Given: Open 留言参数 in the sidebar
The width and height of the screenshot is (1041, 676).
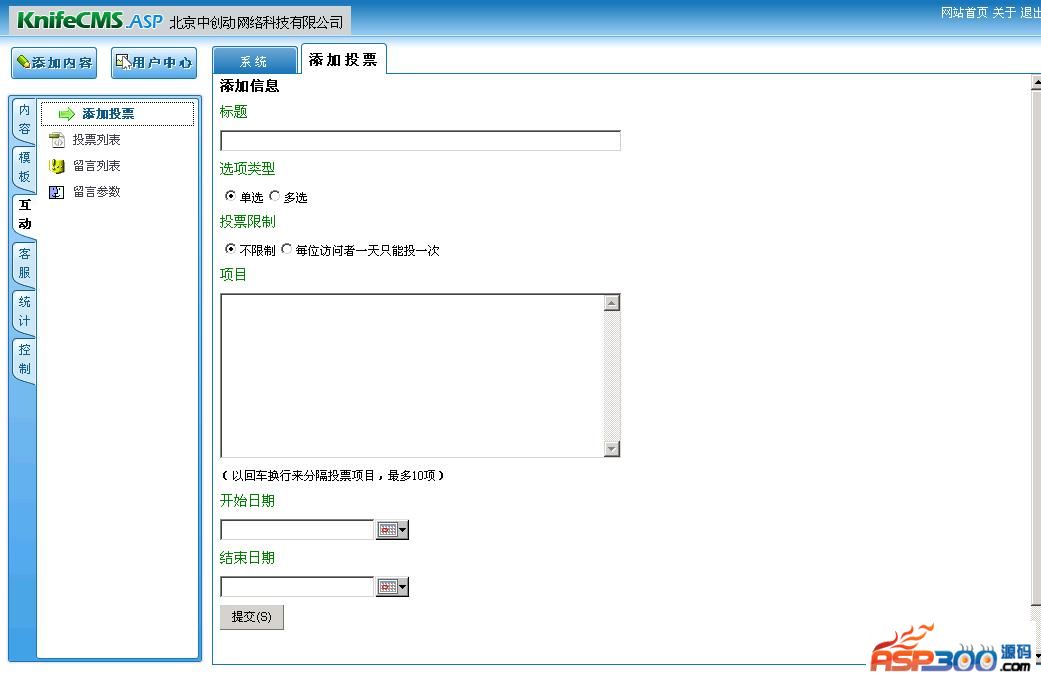Looking at the screenshot, I should 96,191.
